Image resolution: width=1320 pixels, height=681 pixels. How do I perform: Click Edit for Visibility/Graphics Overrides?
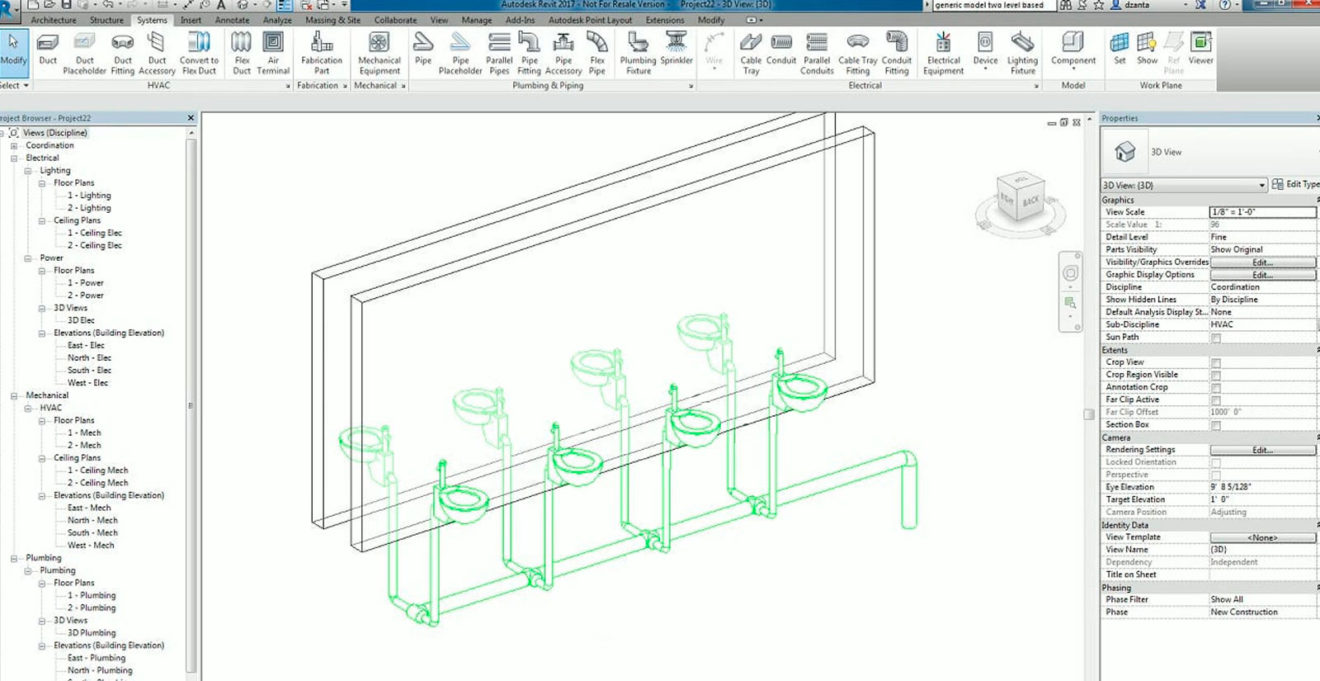pyautogui.click(x=1262, y=261)
